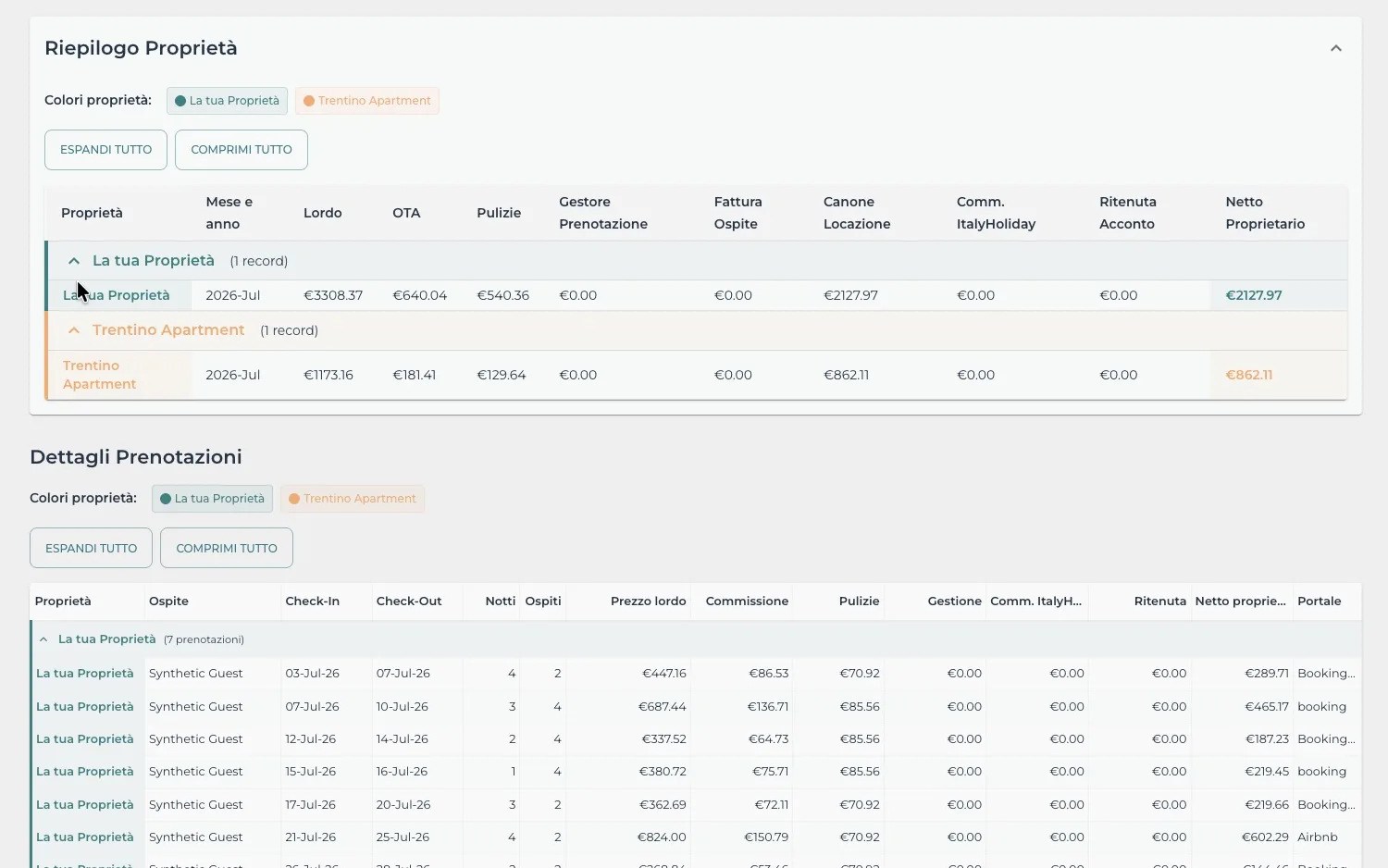Click check-out date 10-Jul-26

coord(403,707)
